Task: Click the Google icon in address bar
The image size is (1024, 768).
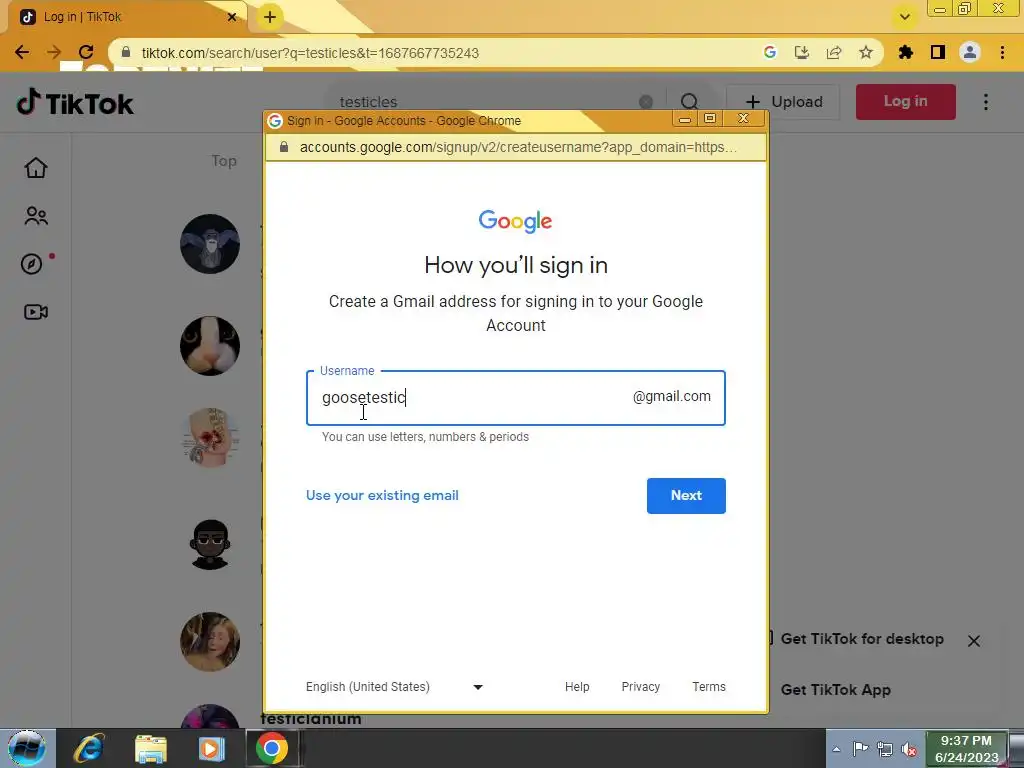Action: pyautogui.click(x=770, y=52)
